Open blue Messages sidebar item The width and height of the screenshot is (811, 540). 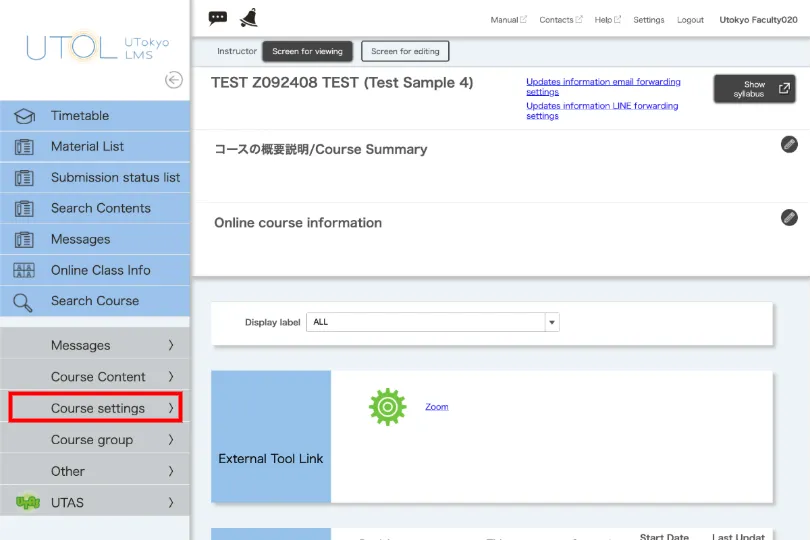tap(95, 239)
